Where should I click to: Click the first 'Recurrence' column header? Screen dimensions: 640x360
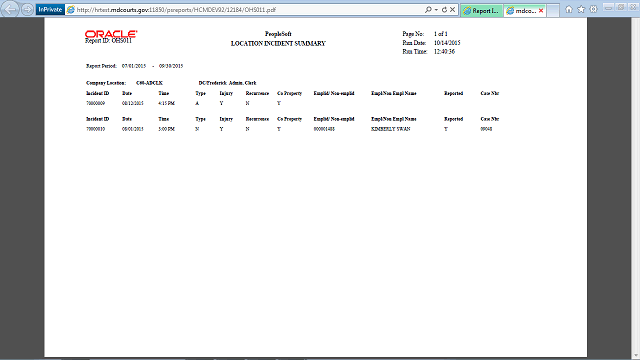(x=257, y=93)
